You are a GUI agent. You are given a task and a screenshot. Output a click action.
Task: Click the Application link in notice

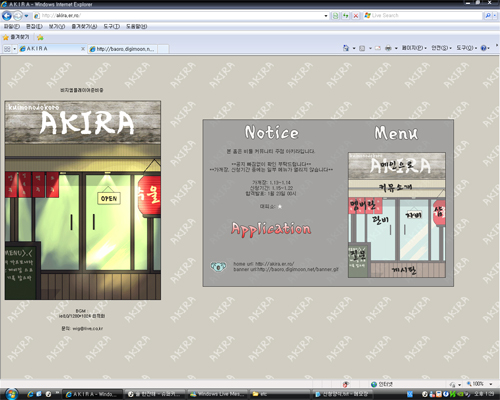(x=271, y=229)
